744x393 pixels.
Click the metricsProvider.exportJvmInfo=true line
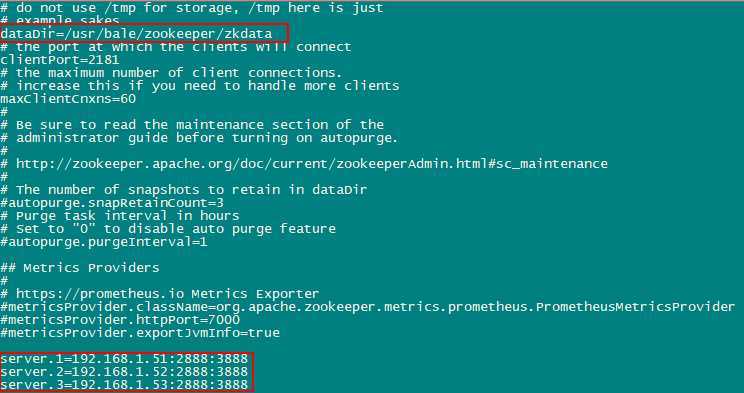(140, 333)
